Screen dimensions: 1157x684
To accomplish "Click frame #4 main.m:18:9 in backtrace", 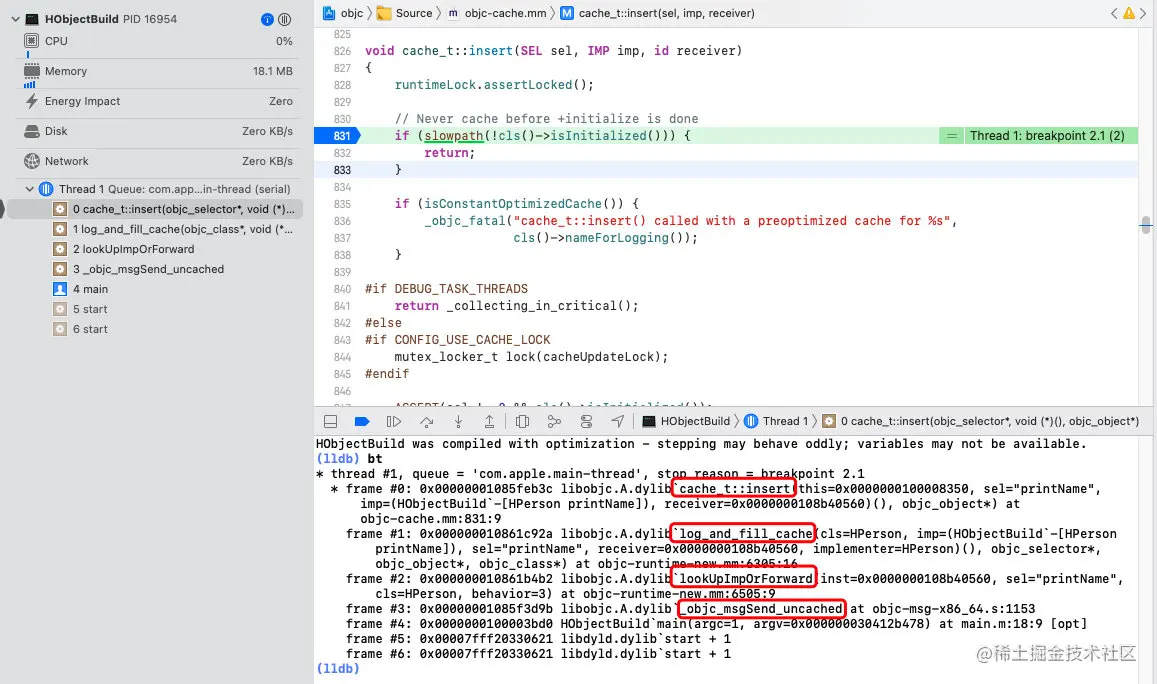I will point(716,623).
